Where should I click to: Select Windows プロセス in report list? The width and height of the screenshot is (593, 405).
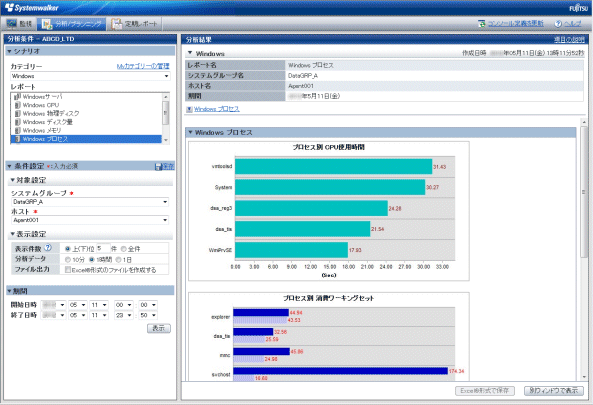pos(86,139)
